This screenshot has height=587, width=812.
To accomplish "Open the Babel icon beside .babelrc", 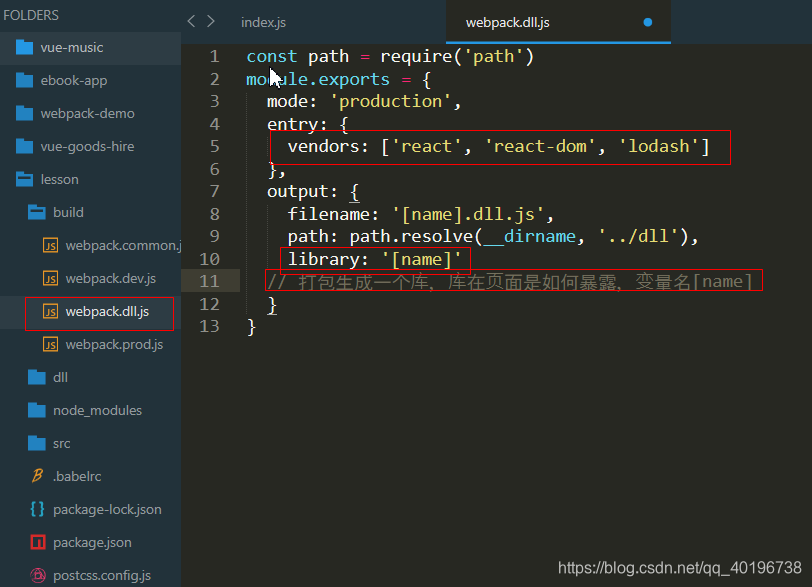I will tap(36, 476).
